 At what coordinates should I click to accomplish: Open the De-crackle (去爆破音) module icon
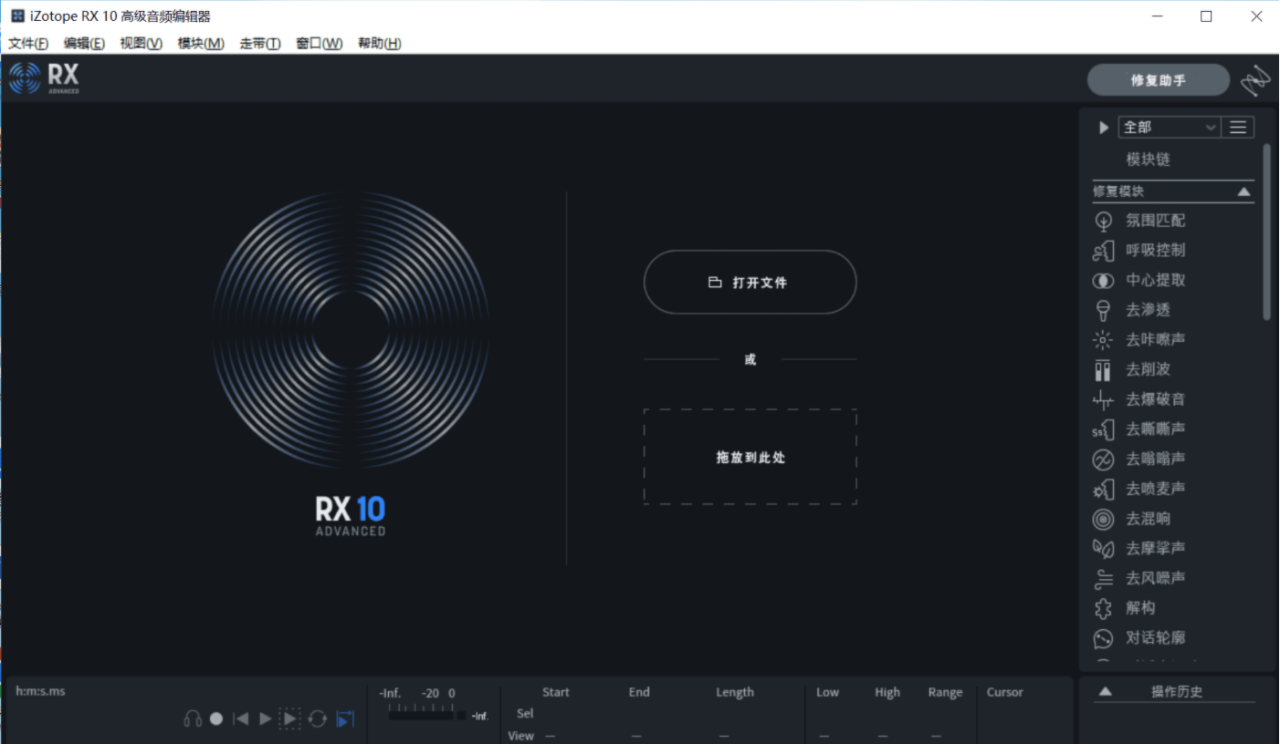[x=1103, y=399]
